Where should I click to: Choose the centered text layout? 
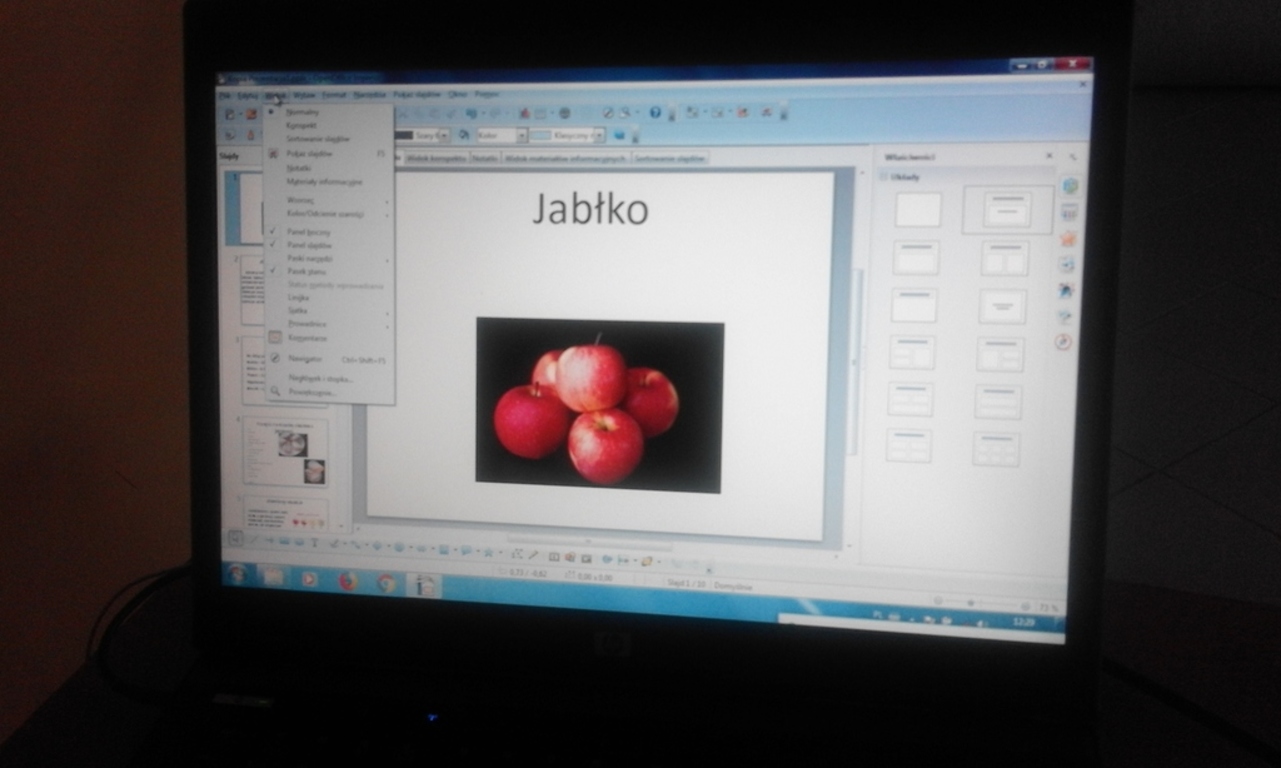1002,306
